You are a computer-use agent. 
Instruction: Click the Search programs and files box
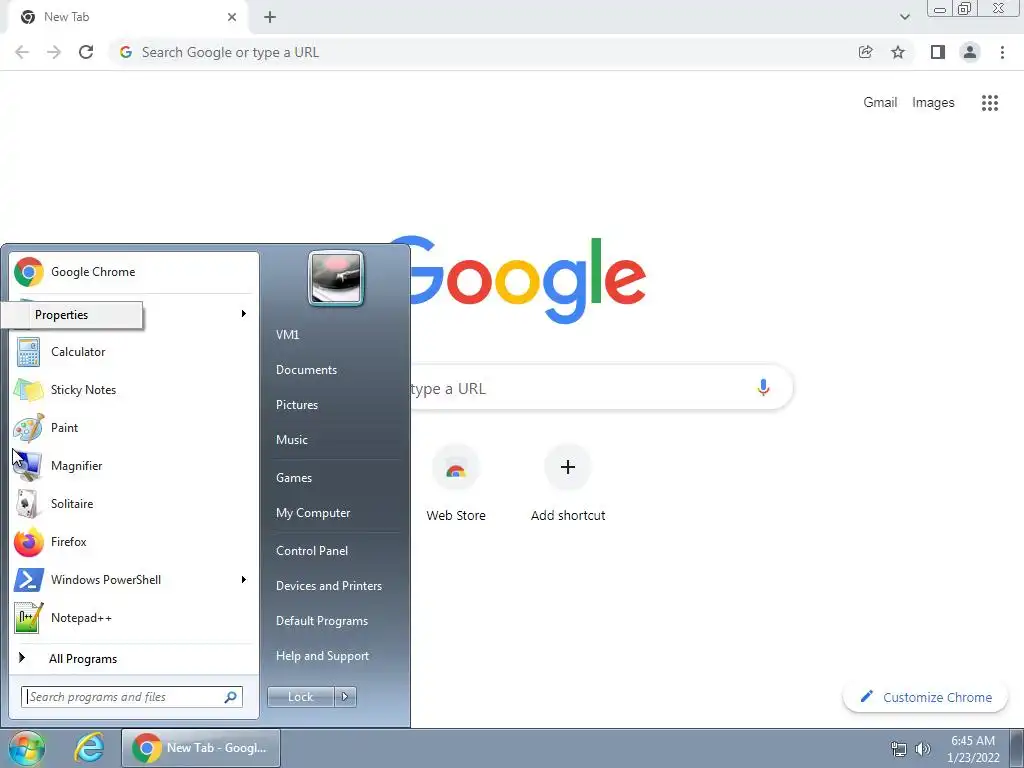click(x=132, y=697)
